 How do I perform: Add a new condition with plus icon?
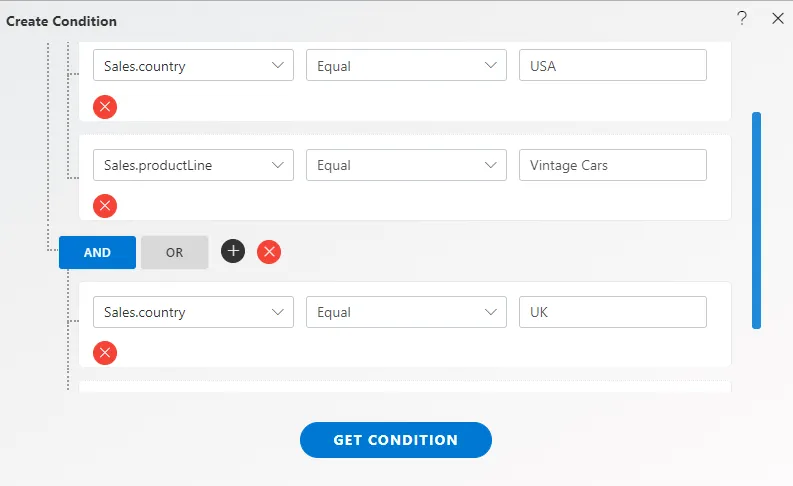point(233,251)
